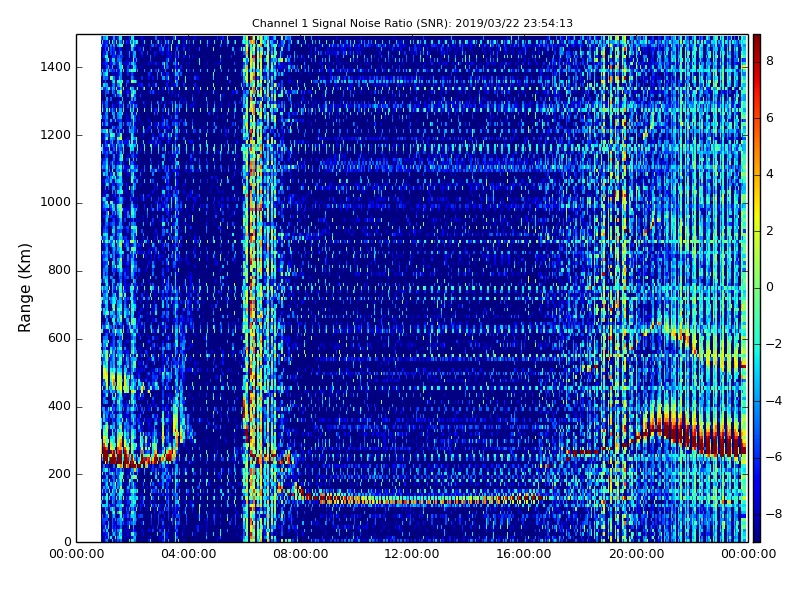
Task: Click the 1400 range tick label
Action: (x=55, y=67)
